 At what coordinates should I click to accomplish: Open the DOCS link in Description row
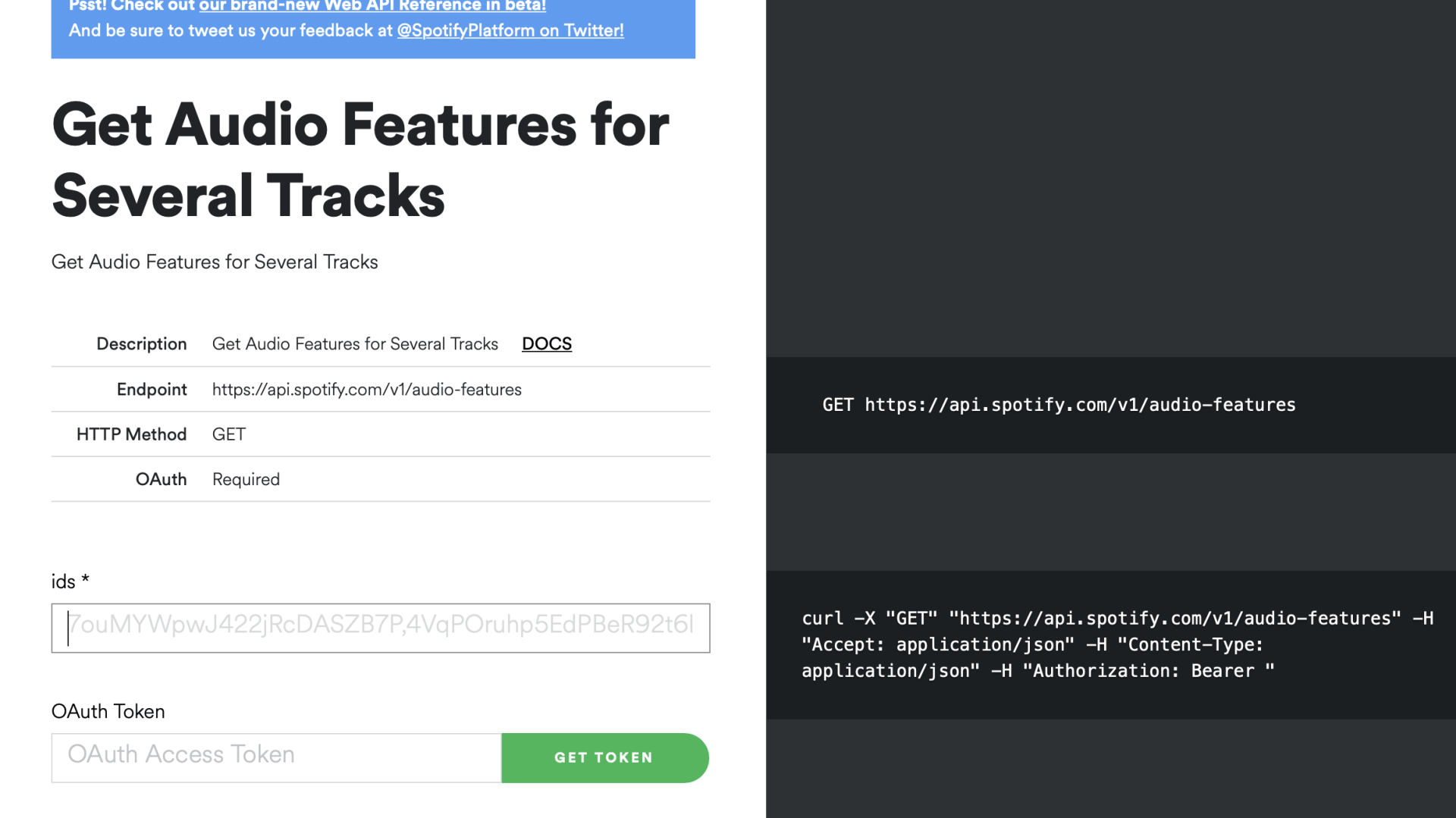547,343
